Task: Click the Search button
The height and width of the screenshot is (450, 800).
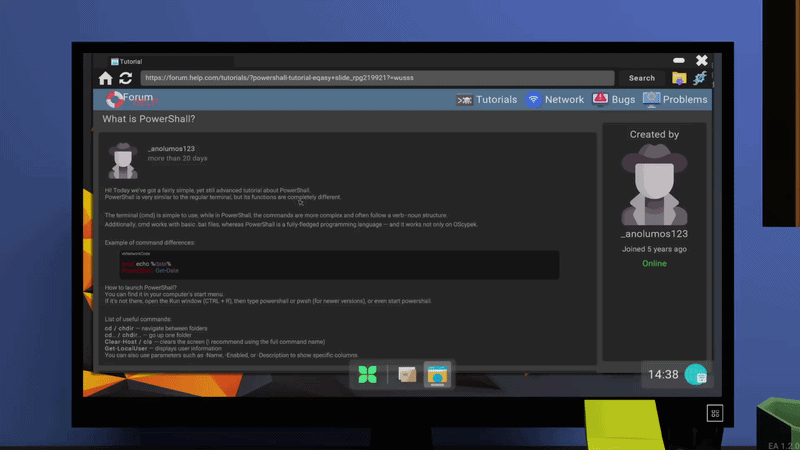Action: [x=642, y=78]
